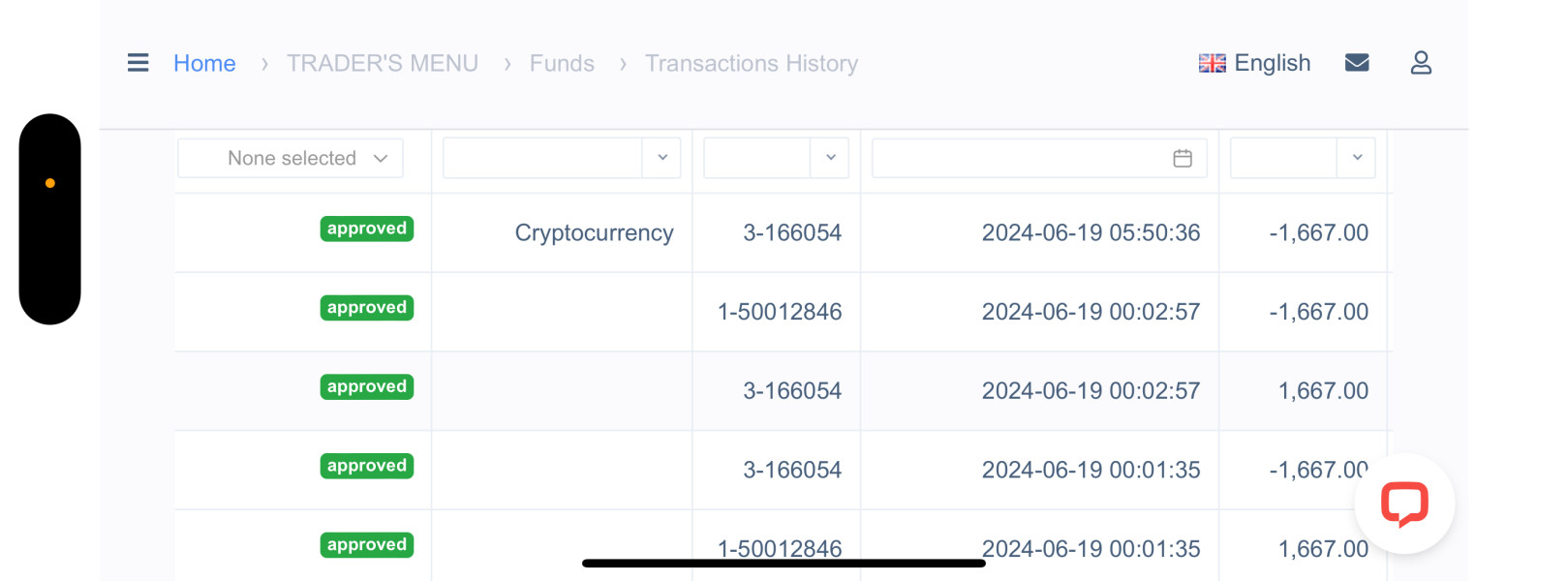Click the Funds breadcrumb item
This screenshot has height=581, width=1568.
562,63
